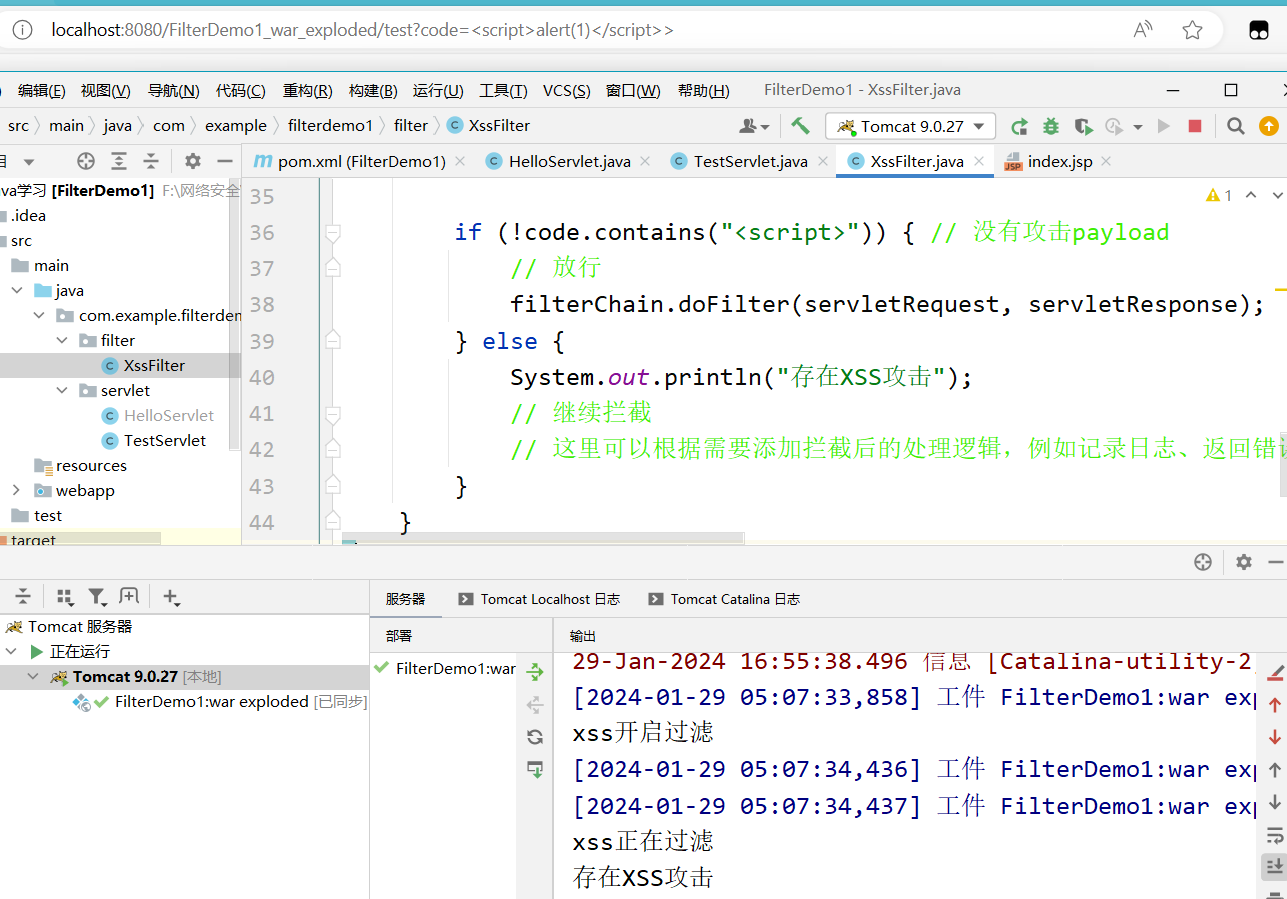Select opened file target icon in Project panel
The height and width of the screenshot is (899, 1287).
86,161
